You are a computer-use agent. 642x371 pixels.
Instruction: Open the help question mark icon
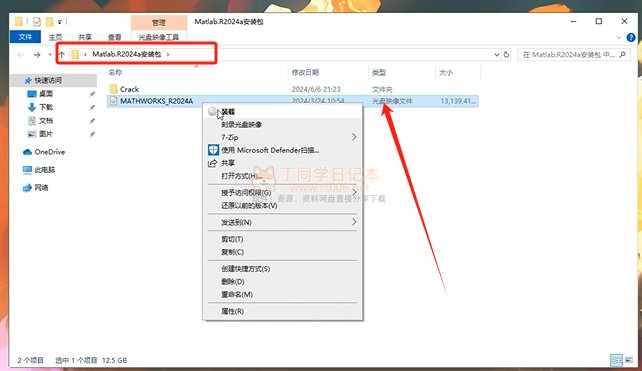coord(631,37)
